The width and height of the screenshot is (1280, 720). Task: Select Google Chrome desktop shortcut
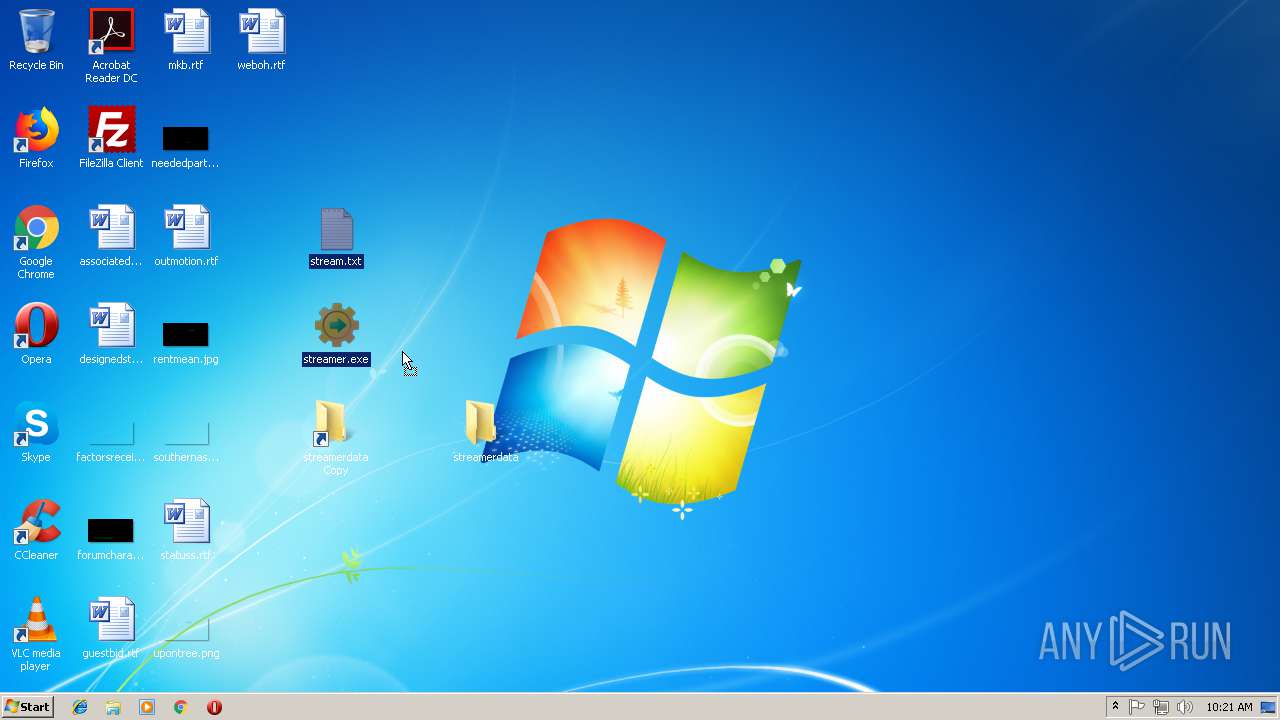pyautogui.click(x=36, y=243)
